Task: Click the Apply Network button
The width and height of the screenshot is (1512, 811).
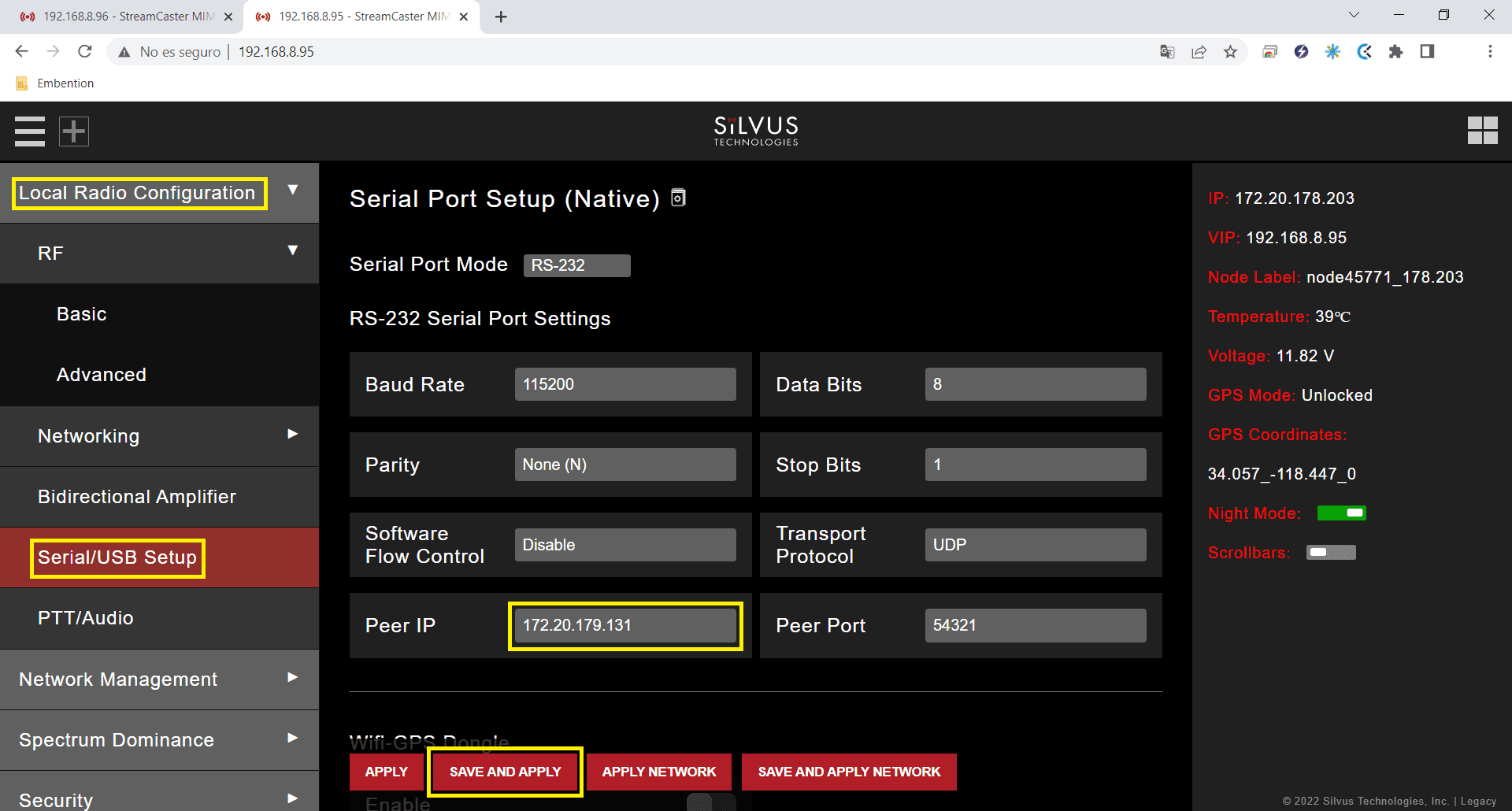Action: (659, 772)
